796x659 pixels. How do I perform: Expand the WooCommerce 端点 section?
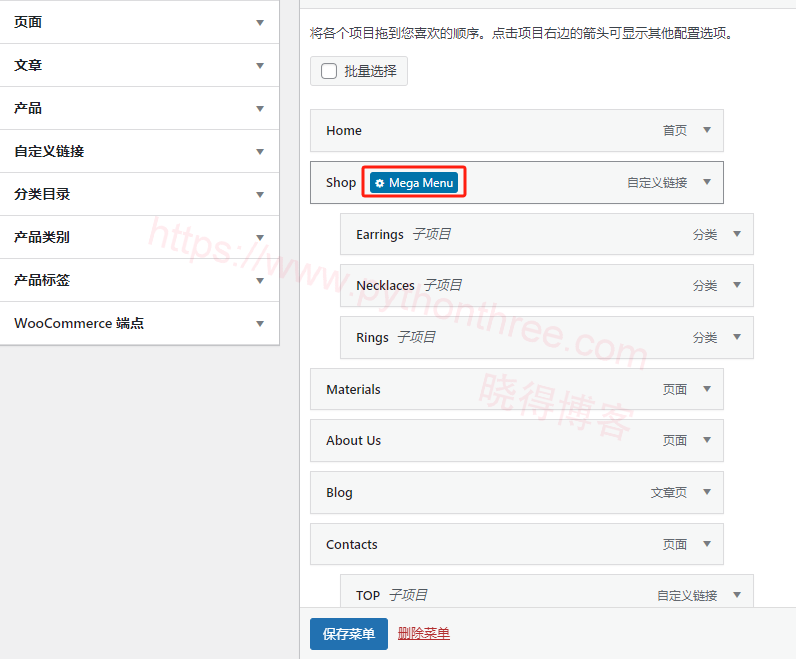260,323
